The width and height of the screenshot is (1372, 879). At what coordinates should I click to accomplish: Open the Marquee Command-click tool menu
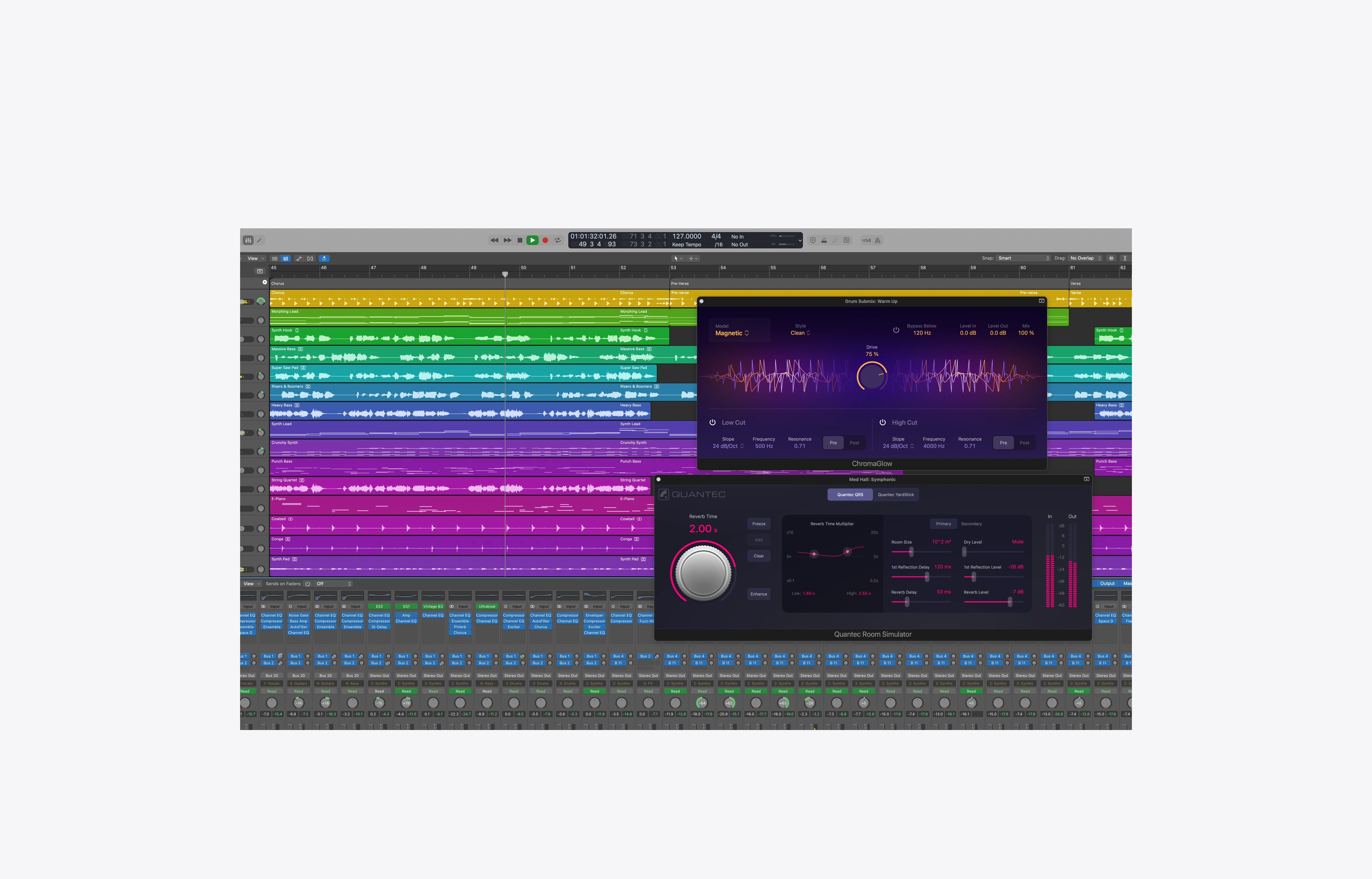coord(694,259)
